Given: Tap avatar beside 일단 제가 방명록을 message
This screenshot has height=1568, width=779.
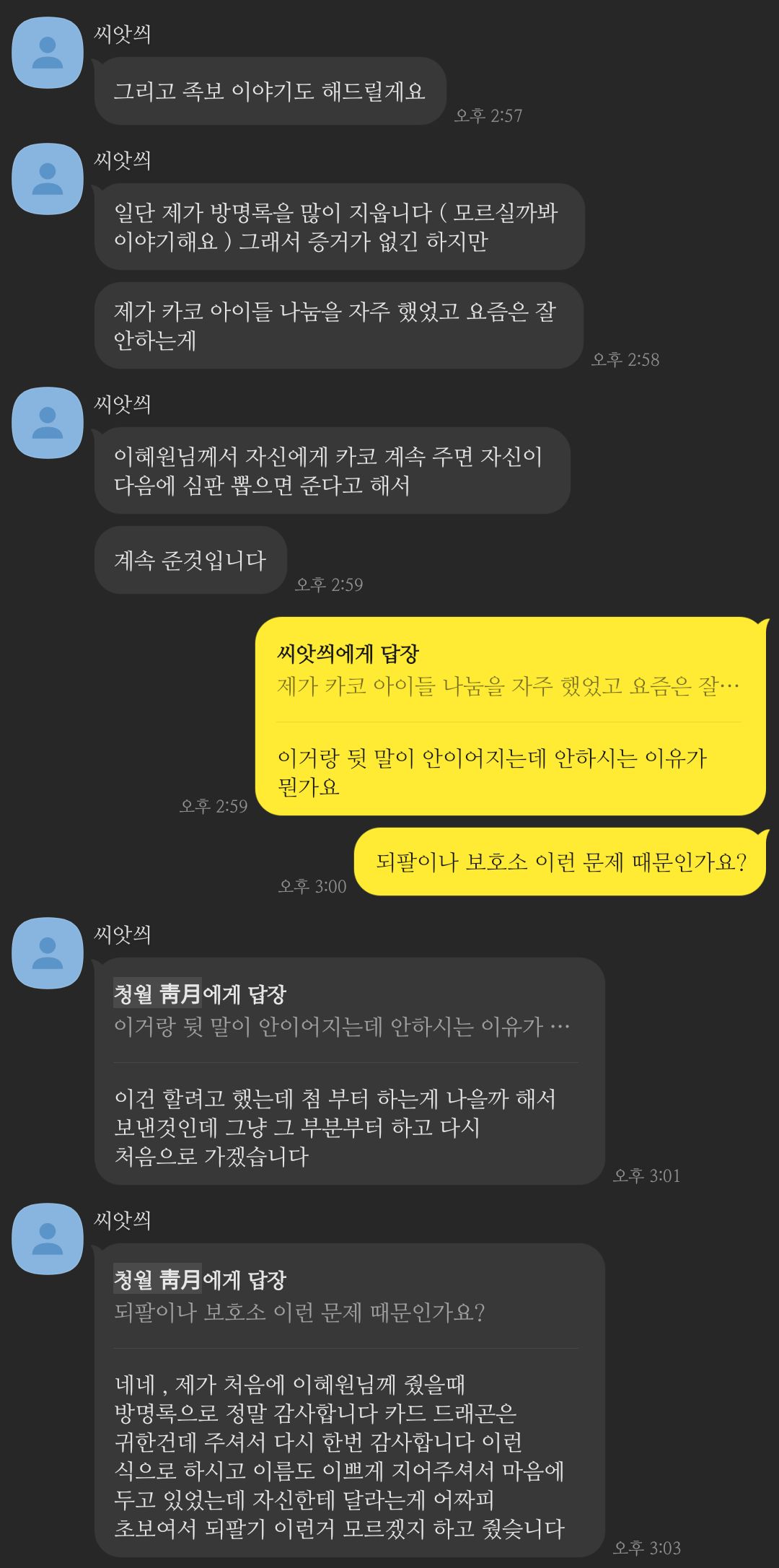Looking at the screenshot, I should tap(48, 179).
